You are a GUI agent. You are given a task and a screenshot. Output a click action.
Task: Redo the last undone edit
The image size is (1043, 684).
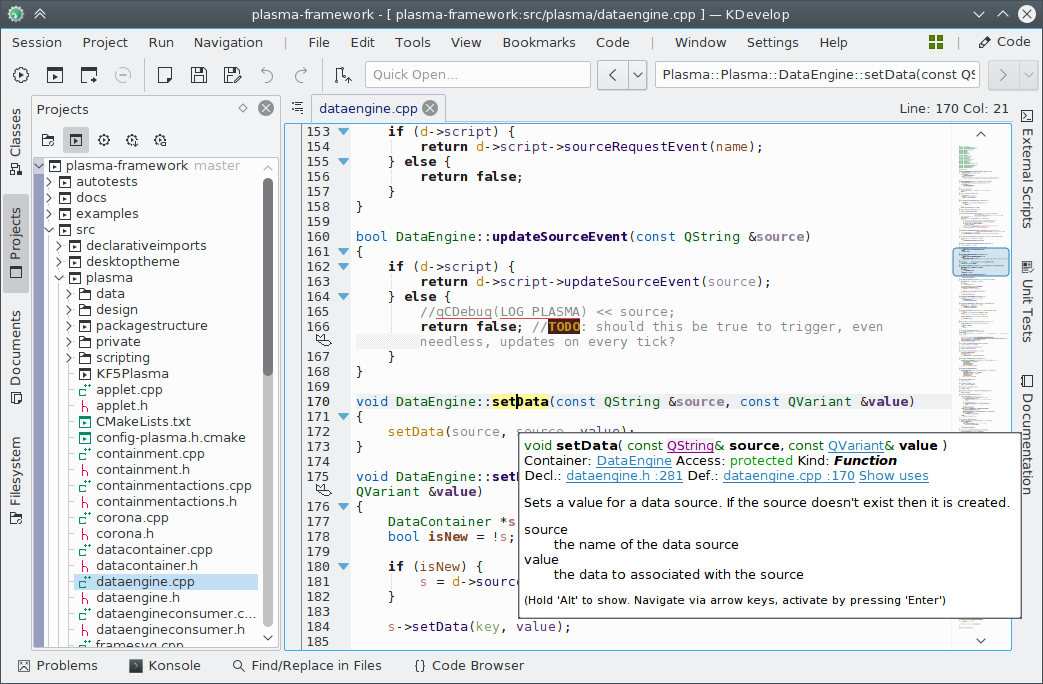click(301, 75)
